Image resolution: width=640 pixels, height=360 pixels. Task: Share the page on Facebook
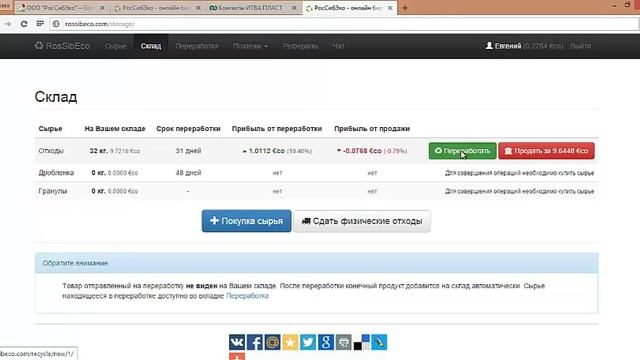point(255,342)
